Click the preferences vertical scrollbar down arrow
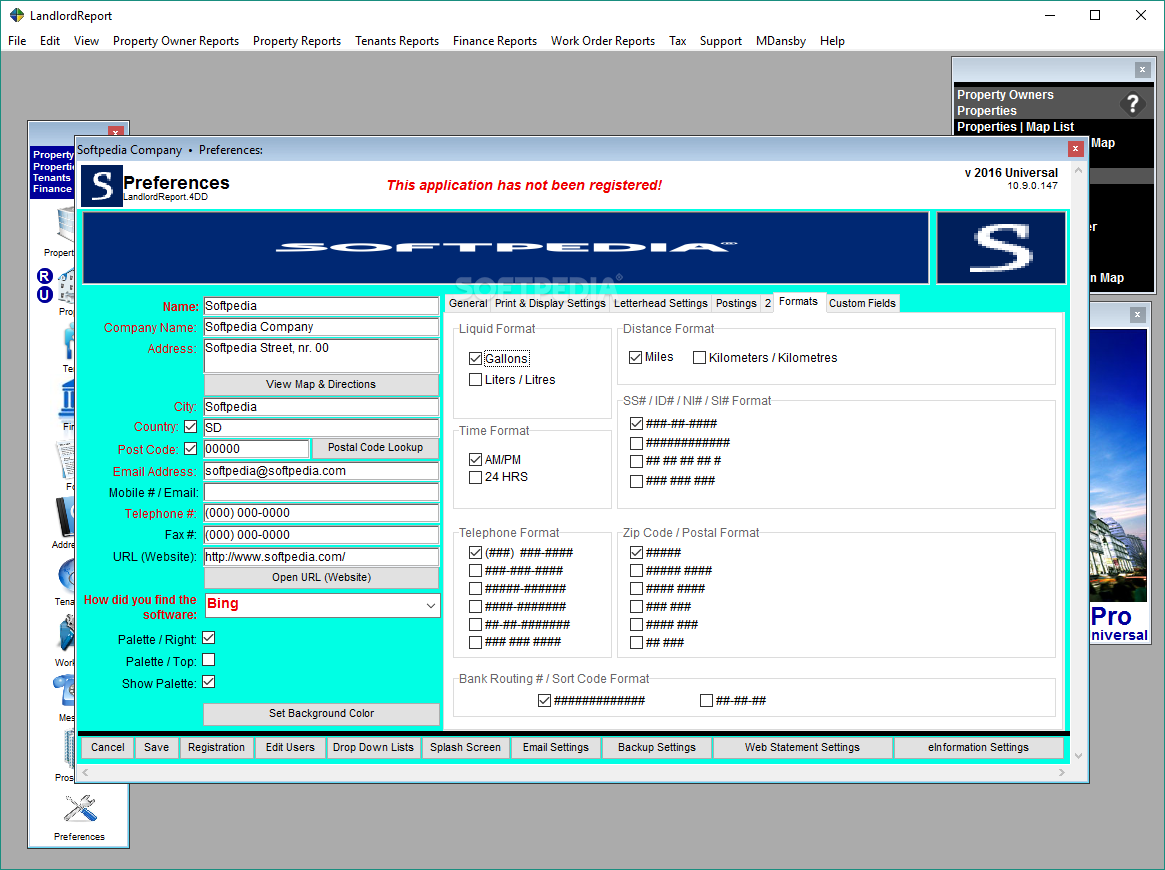 pos(1078,756)
